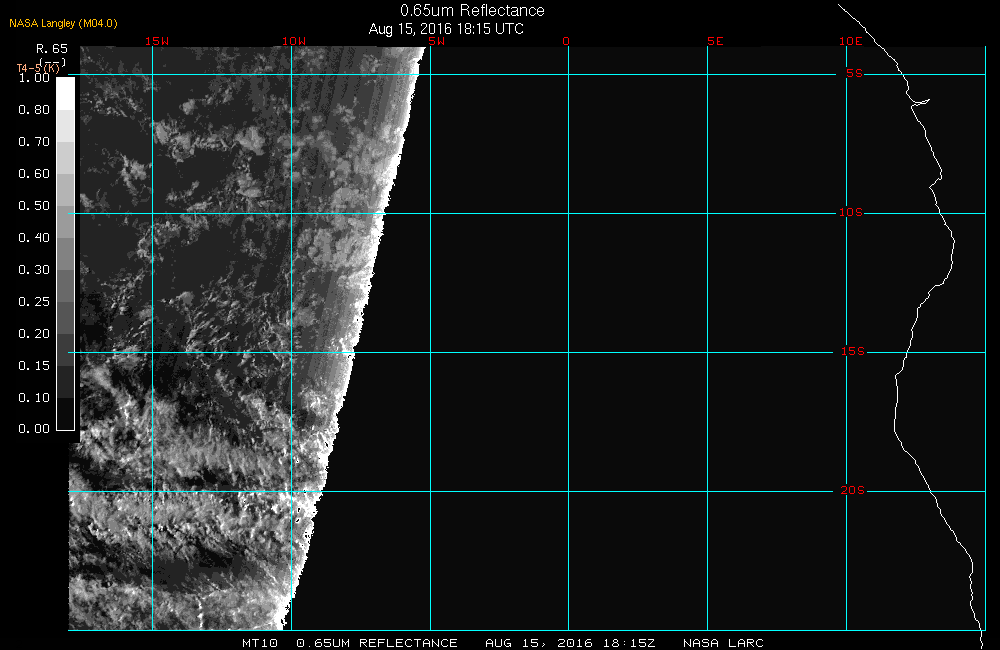Click the 0.20 colorbar value
1000x650 pixels.
point(34,334)
